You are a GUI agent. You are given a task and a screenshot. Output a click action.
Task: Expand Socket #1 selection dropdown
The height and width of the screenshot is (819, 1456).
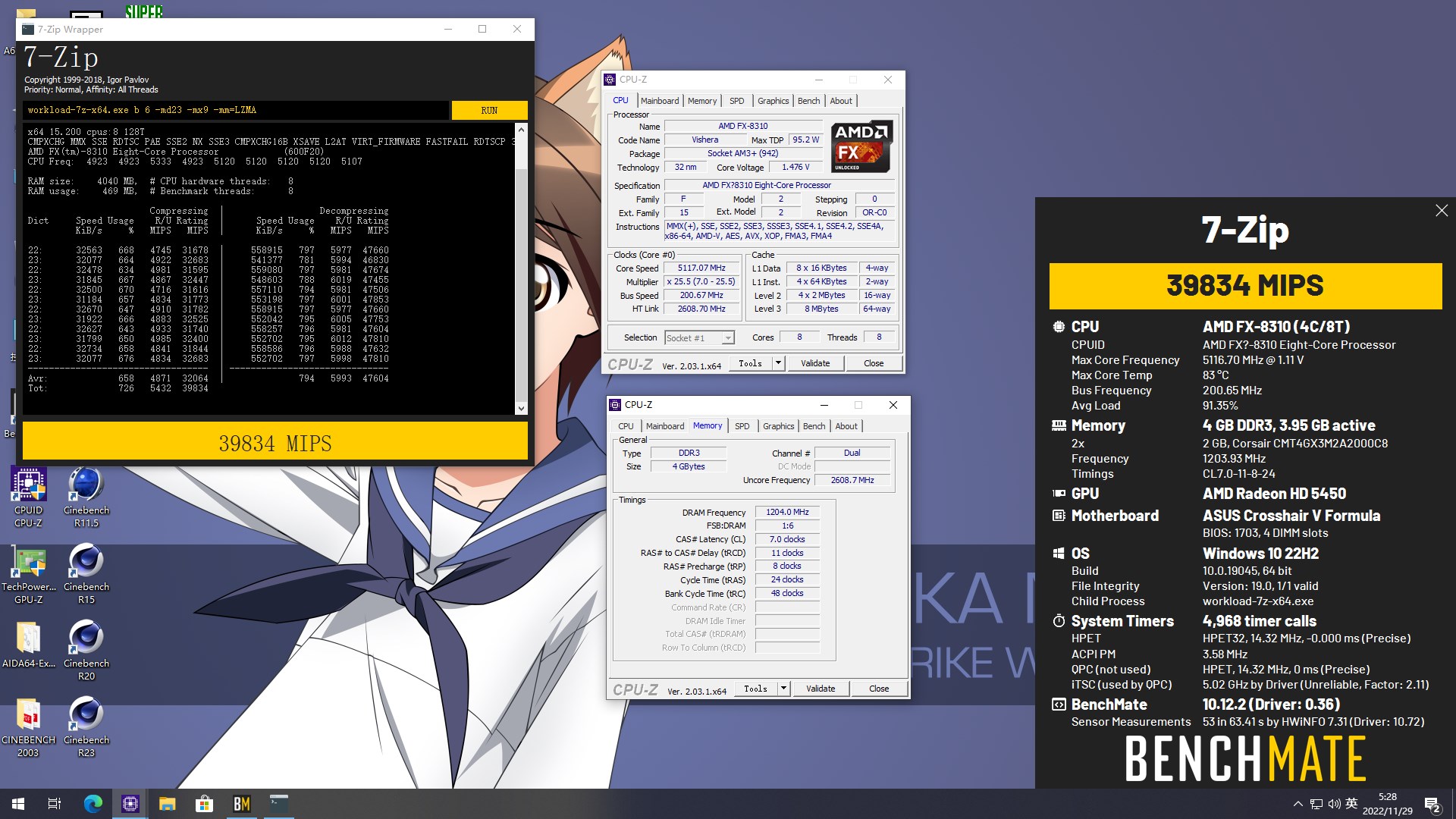click(728, 338)
